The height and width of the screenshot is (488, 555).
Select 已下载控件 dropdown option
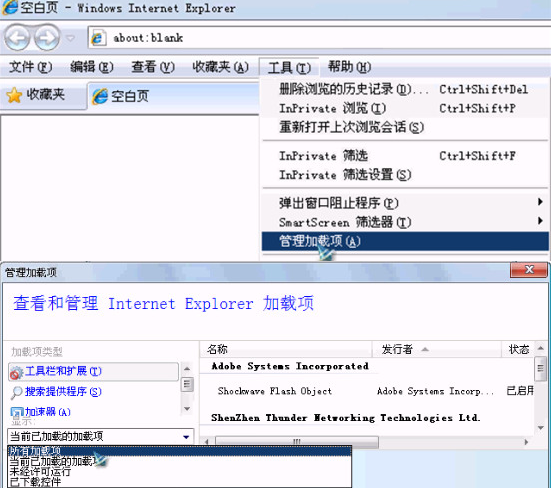179,482
